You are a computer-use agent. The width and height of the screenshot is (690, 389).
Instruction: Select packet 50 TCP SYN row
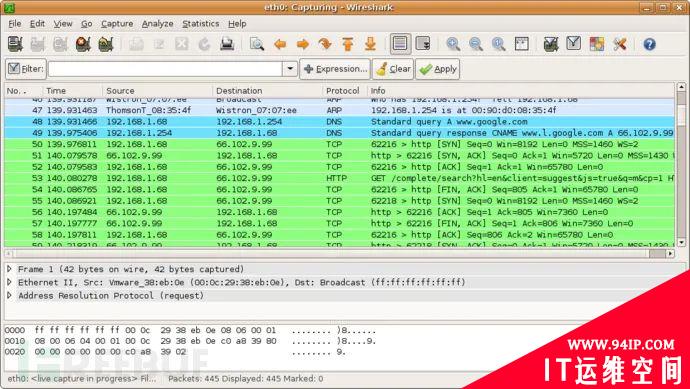pos(339,144)
